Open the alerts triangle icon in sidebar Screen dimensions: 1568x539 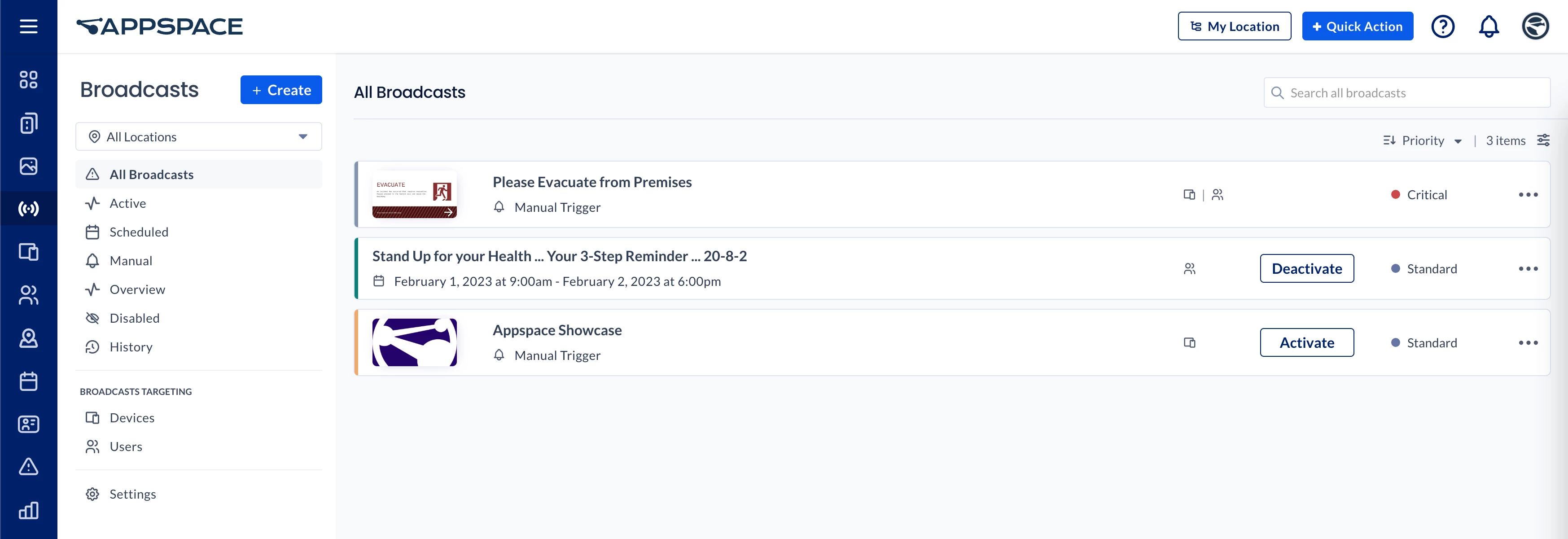tap(29, 467)
